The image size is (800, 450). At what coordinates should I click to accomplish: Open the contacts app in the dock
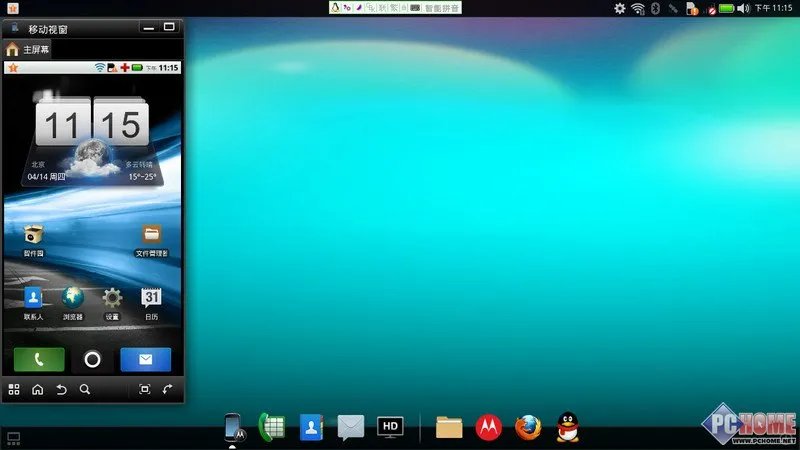click(x=312, y=427)
